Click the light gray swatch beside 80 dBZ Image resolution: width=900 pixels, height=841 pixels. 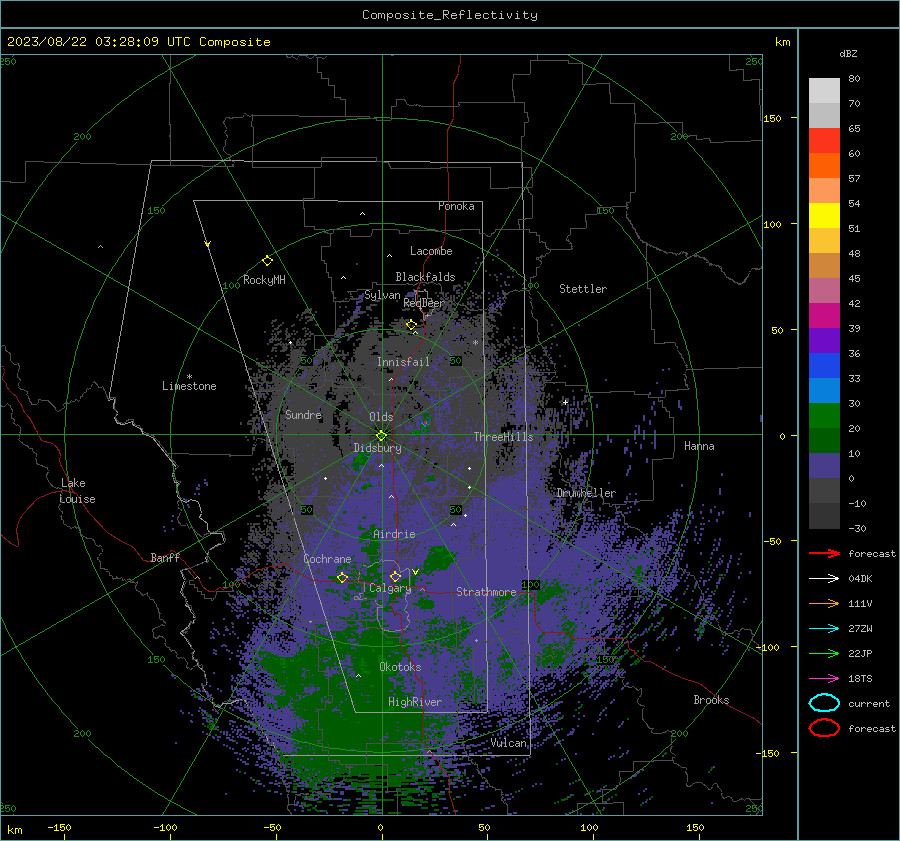pyautogui.click(x=824, y=91)
